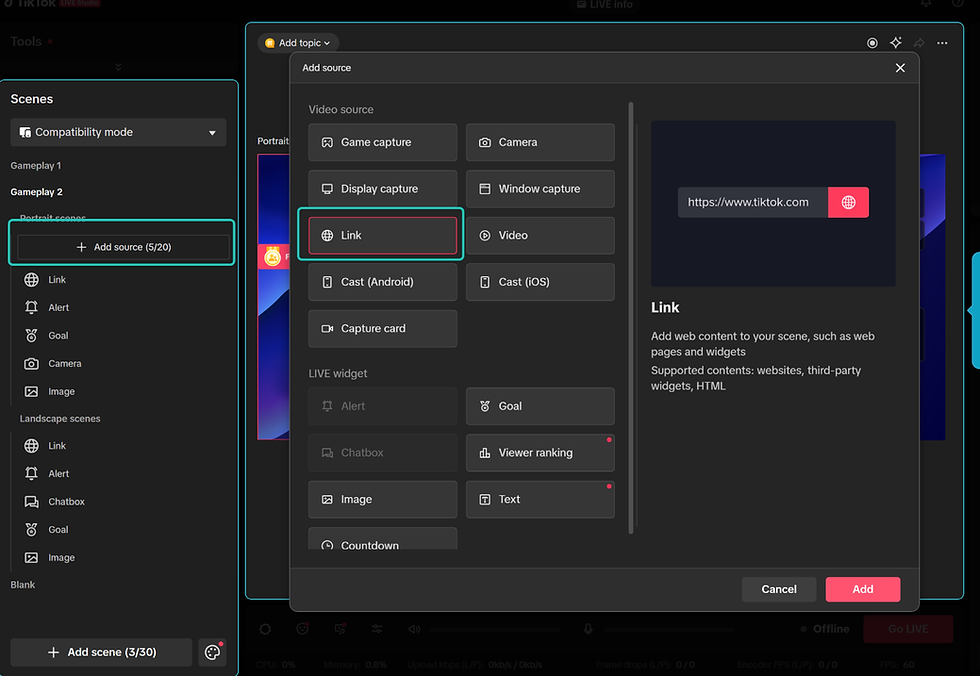Open the Compatibility mode dropdown
The height and width of the screenshot is (676, 980).
pyautogui.click(x=118, y=132)
